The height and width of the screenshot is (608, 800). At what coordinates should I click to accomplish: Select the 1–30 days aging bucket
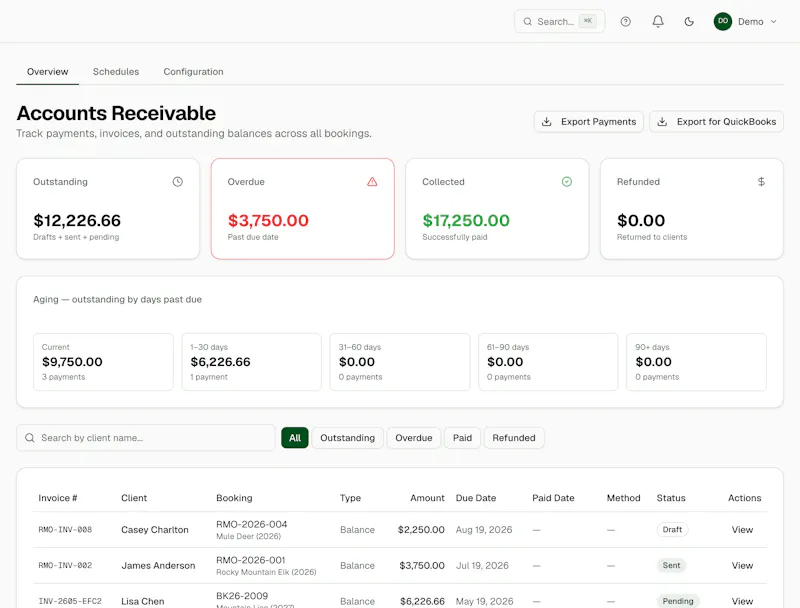[x=252, y=362]
